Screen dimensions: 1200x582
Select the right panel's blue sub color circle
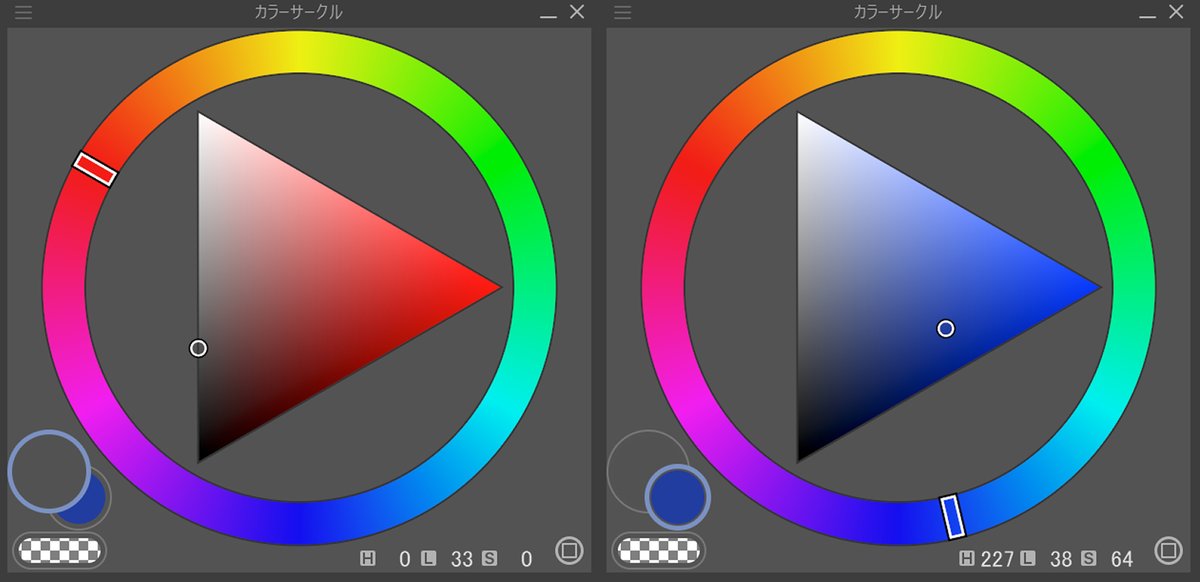point(678,497)
